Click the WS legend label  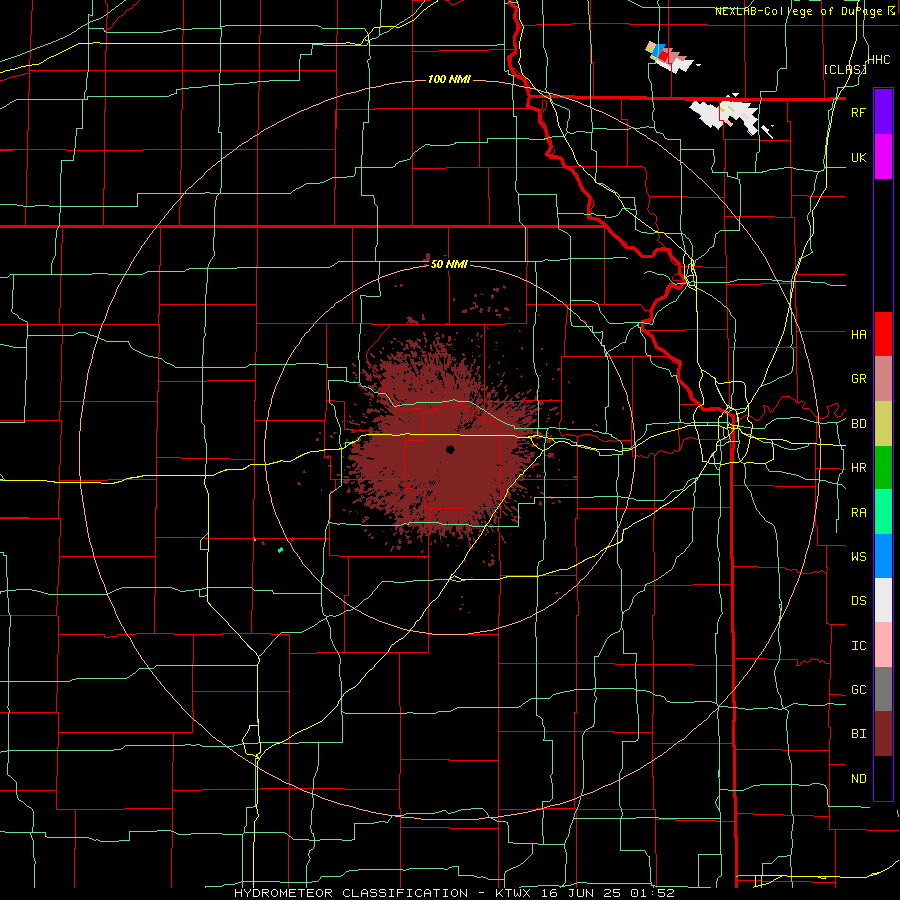[858, 557]
